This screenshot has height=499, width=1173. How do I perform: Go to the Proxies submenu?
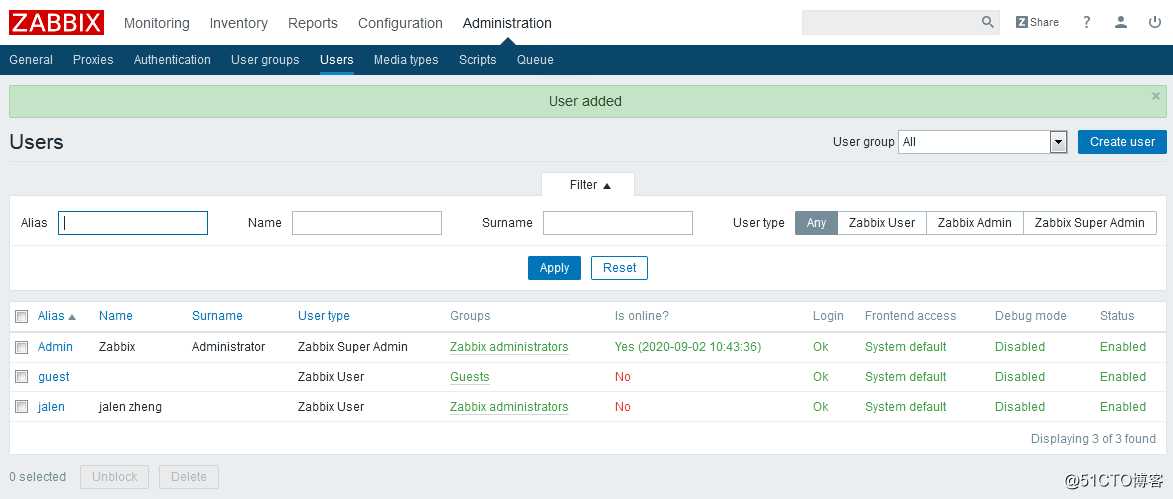point(93,60)
